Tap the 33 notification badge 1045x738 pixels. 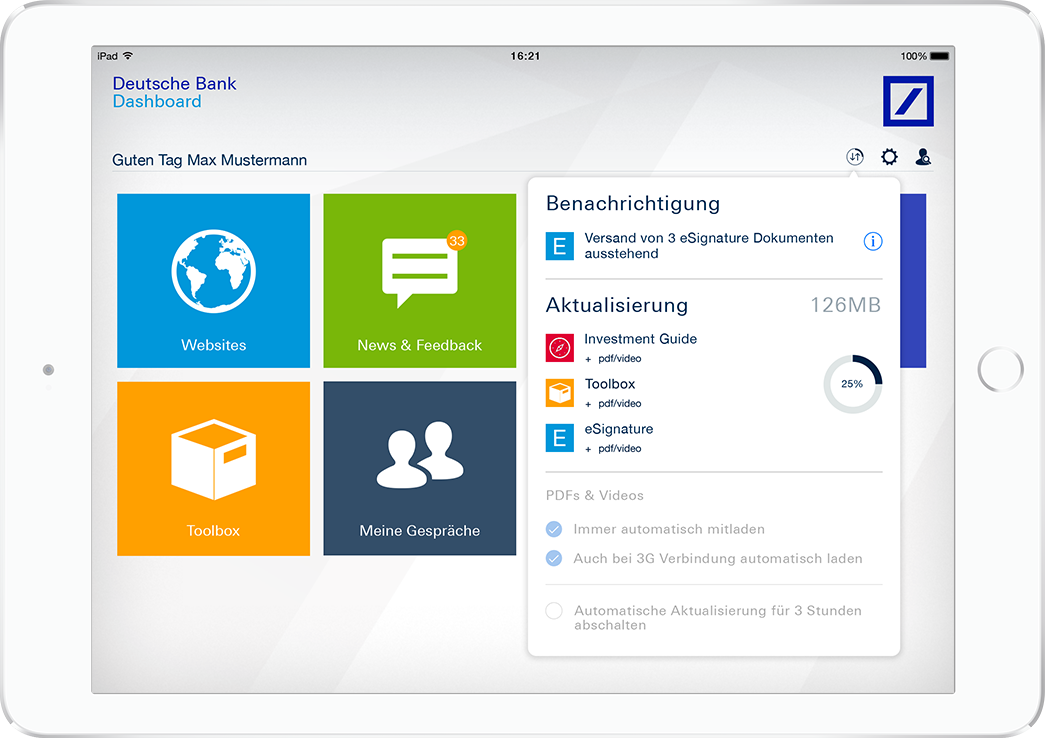[x=457, y=241]
